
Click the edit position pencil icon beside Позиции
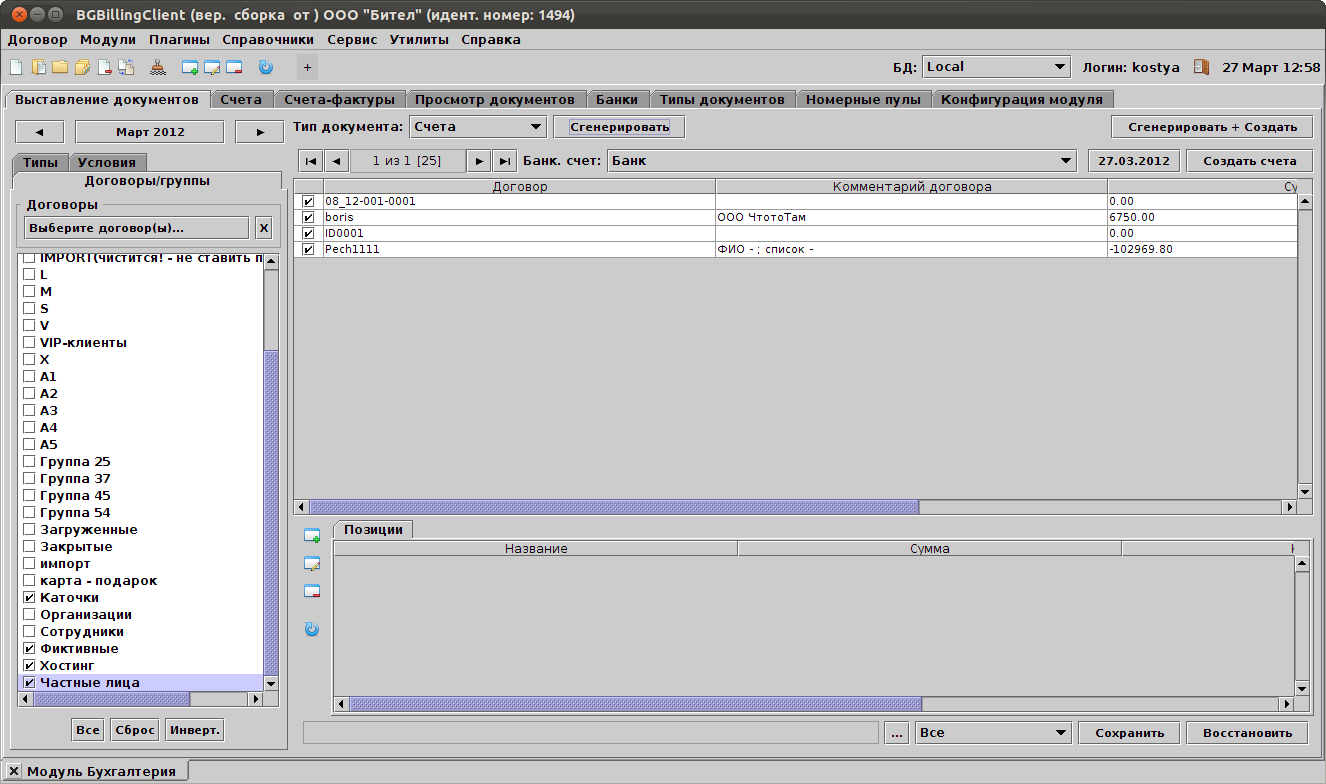[312, 564]
